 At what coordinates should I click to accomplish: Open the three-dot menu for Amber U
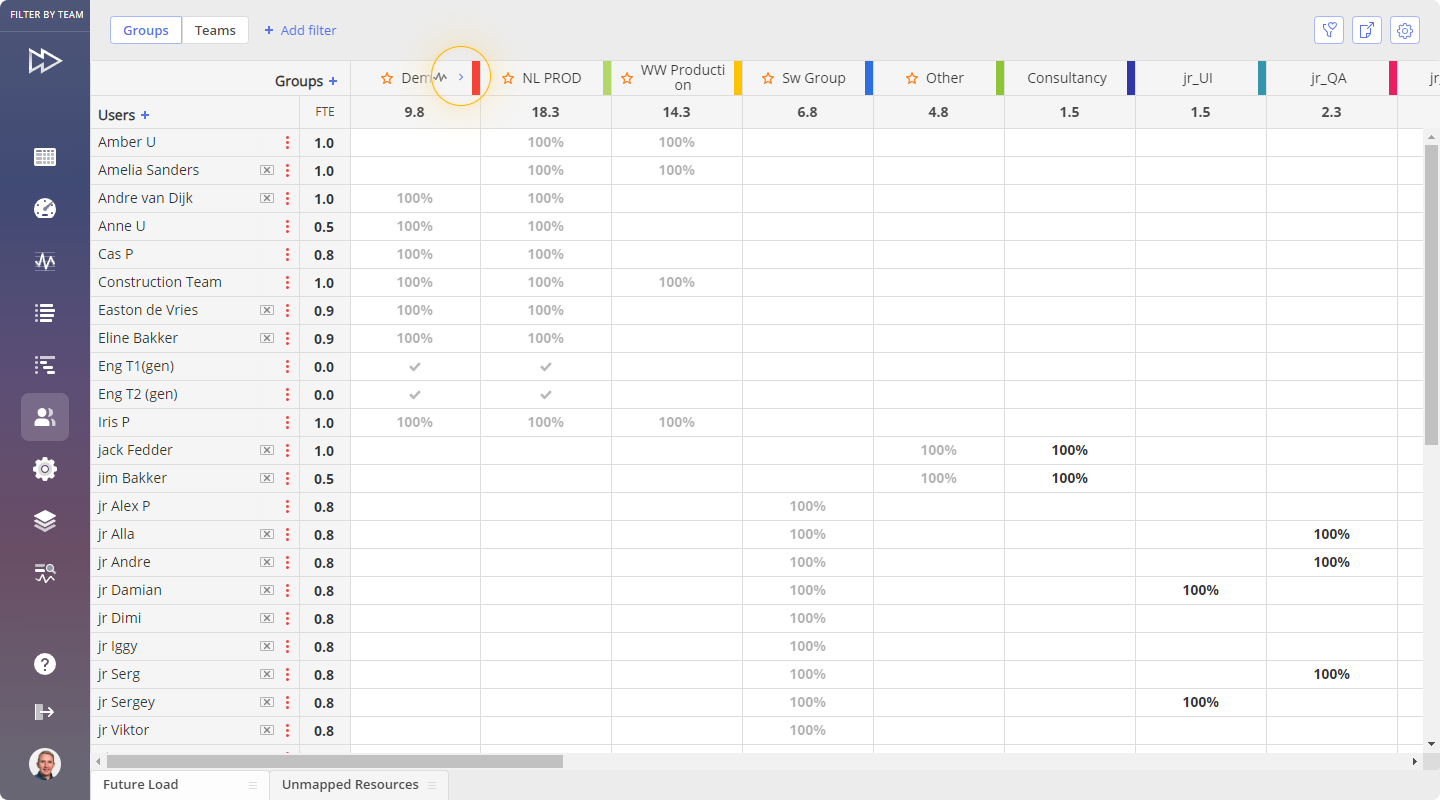click(288, 142)
